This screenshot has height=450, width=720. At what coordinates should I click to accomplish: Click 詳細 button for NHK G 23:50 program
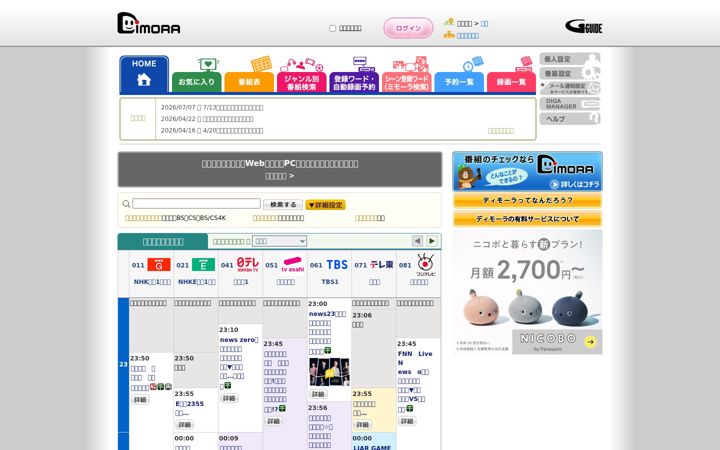(141, 400)
